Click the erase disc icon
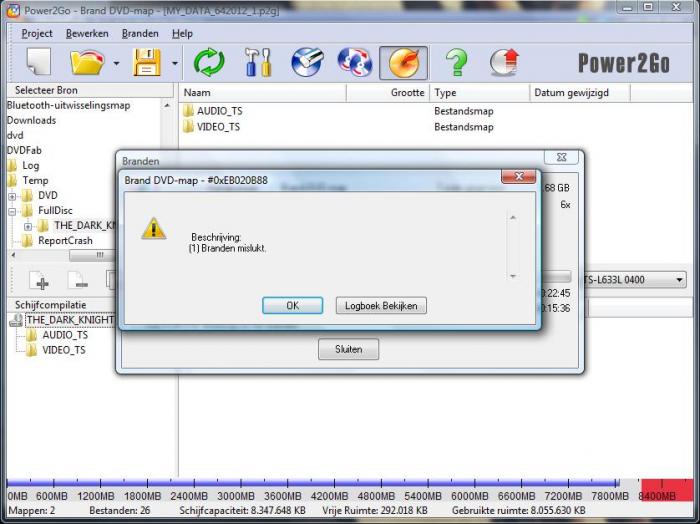 click(307, 62)
